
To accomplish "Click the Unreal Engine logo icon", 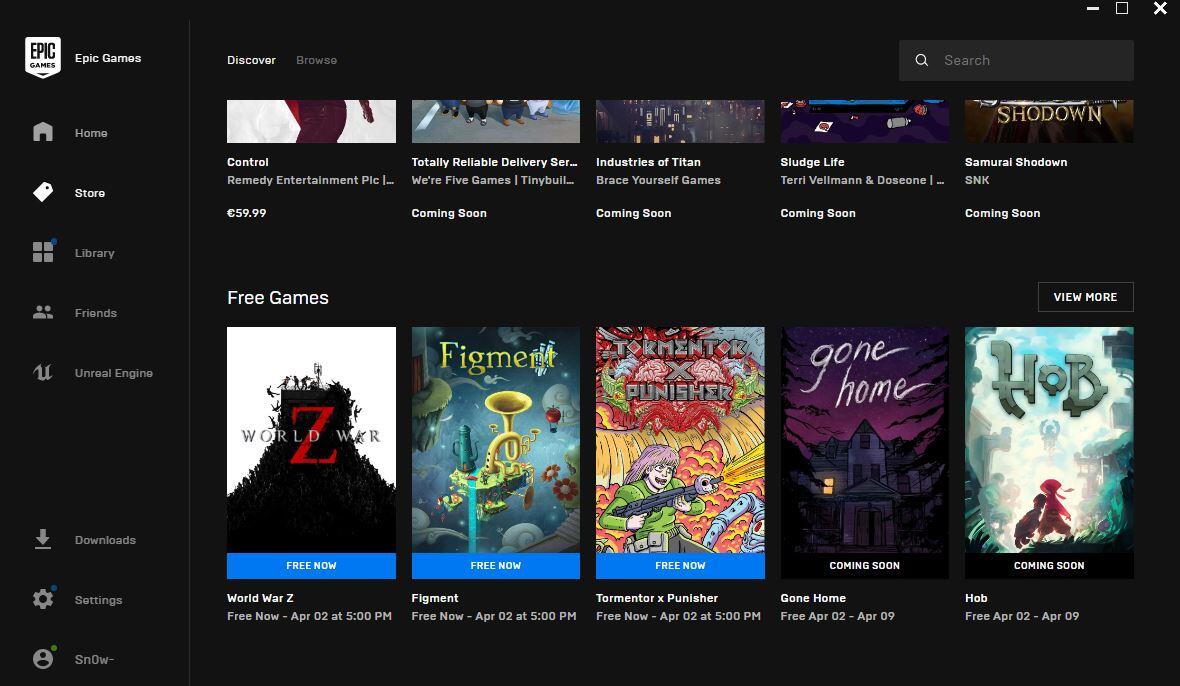I will coord(43,373).
